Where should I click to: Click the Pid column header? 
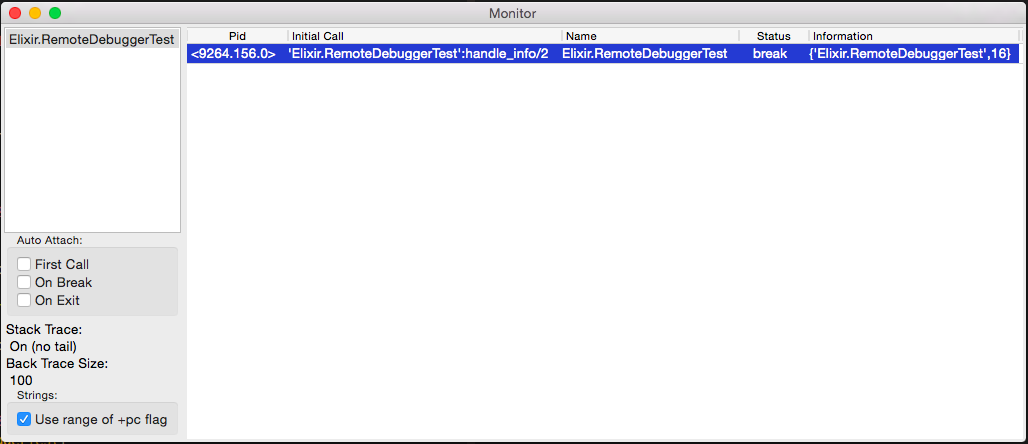[x=237, y=36]
